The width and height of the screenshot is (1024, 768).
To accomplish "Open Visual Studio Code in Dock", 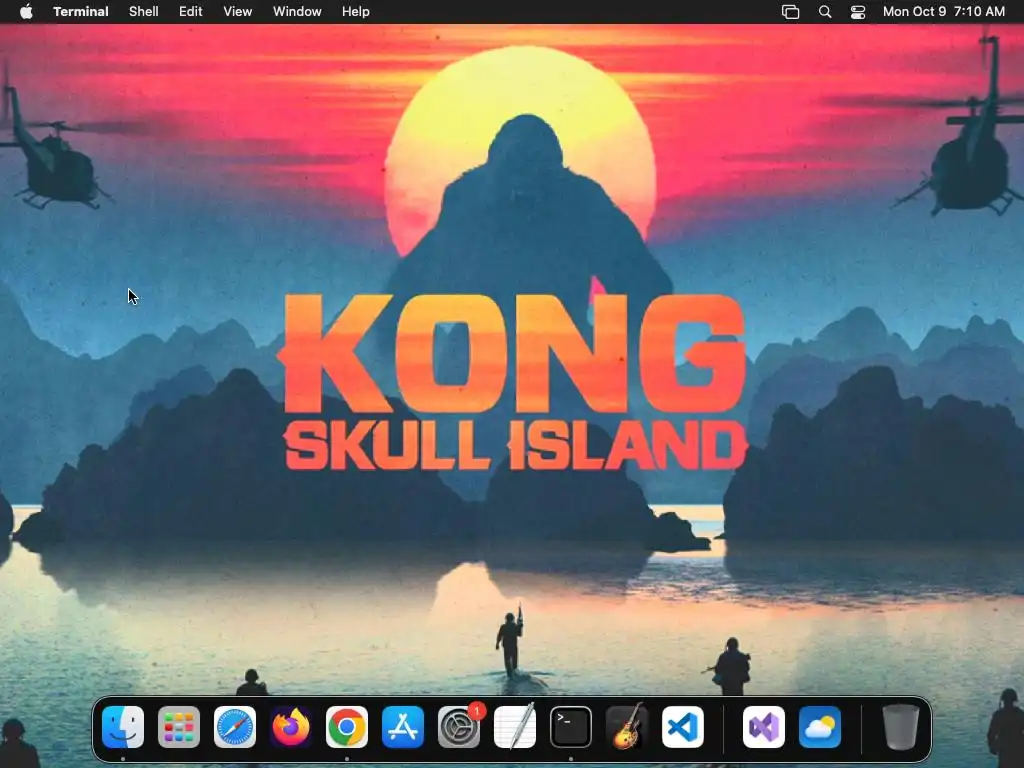I will 683,727.
